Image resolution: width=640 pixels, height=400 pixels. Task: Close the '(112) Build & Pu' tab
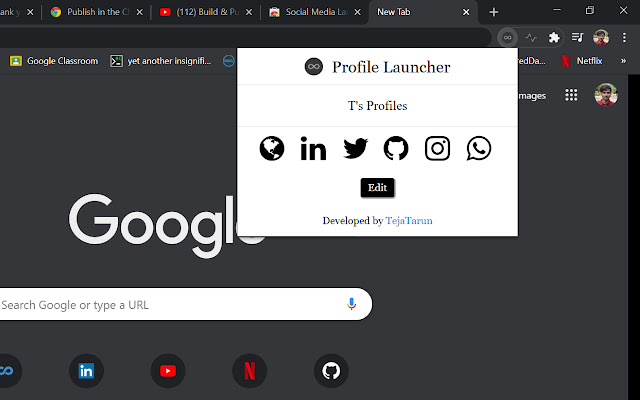click(x=249, y=12)
